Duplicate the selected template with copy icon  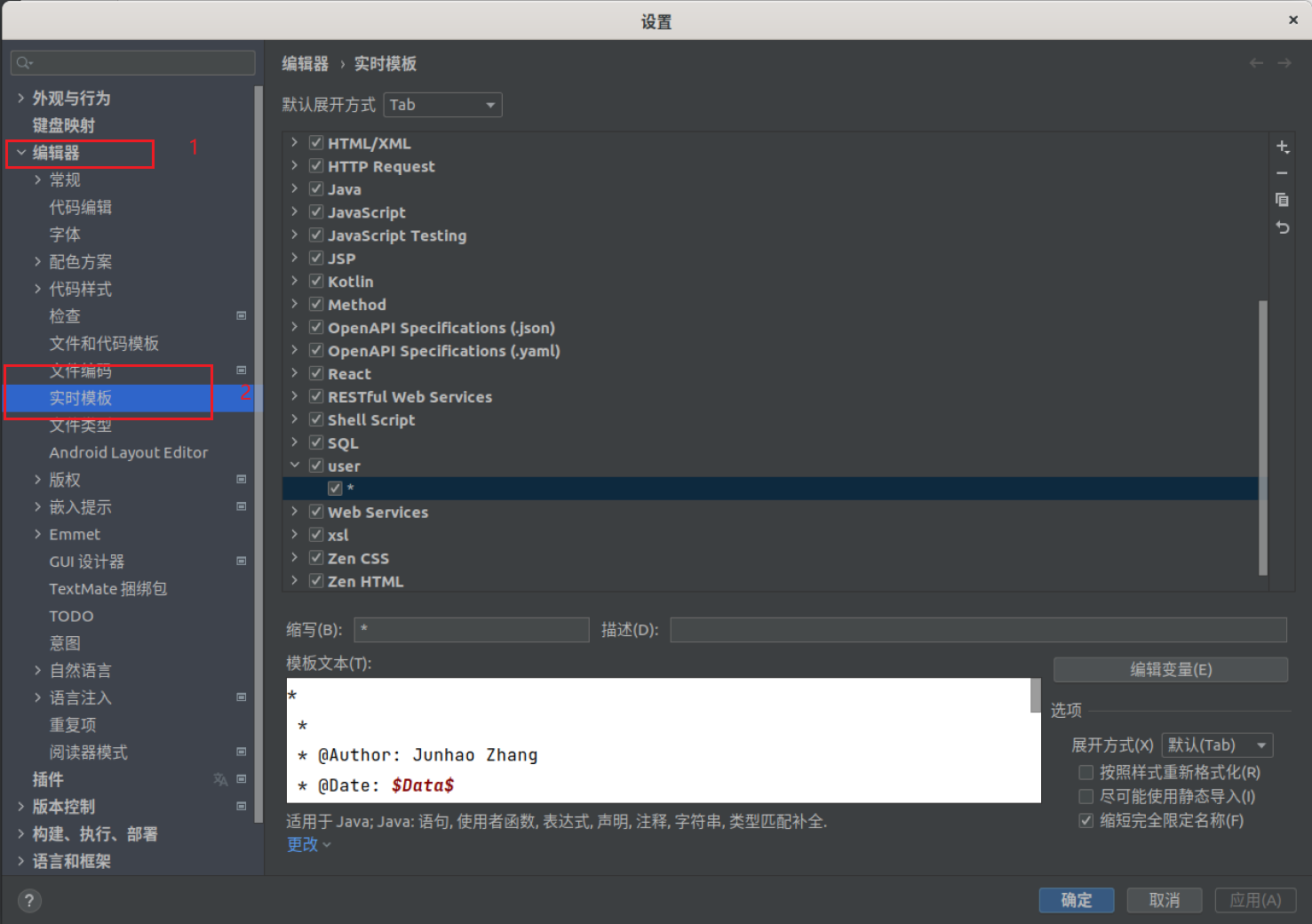[x=1282, y=200]
